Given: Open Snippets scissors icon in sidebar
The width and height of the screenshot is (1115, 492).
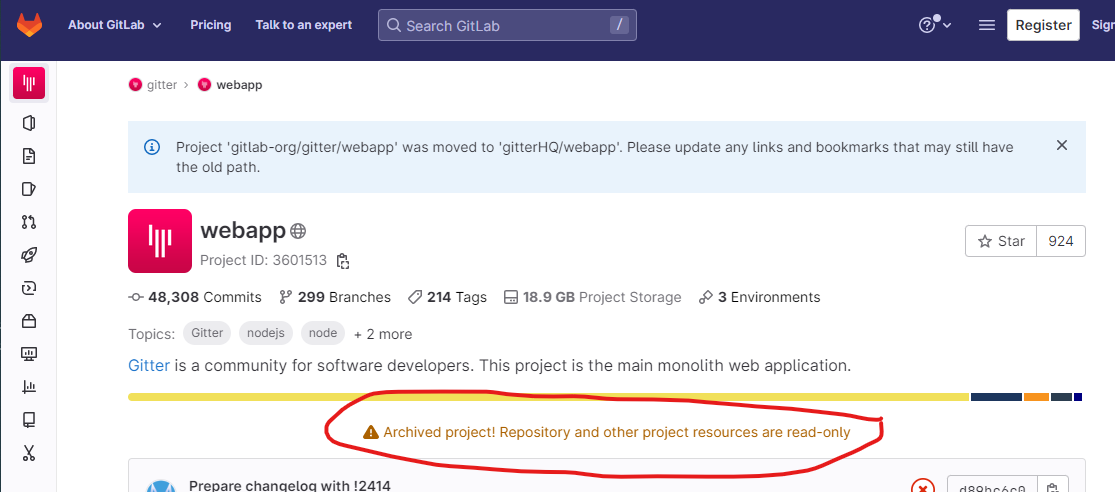Looking at the screenshot, I should [x=29, y=453].
